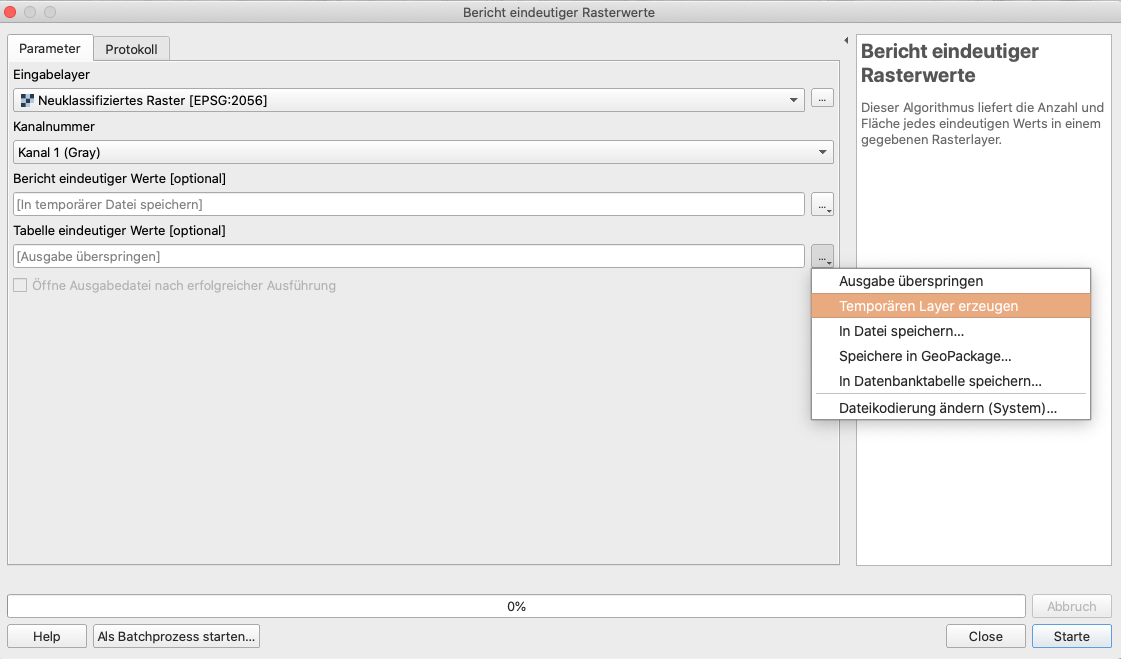
Task: Expand the Eingabelayer dropdown
Action: (x=794, y=100)
